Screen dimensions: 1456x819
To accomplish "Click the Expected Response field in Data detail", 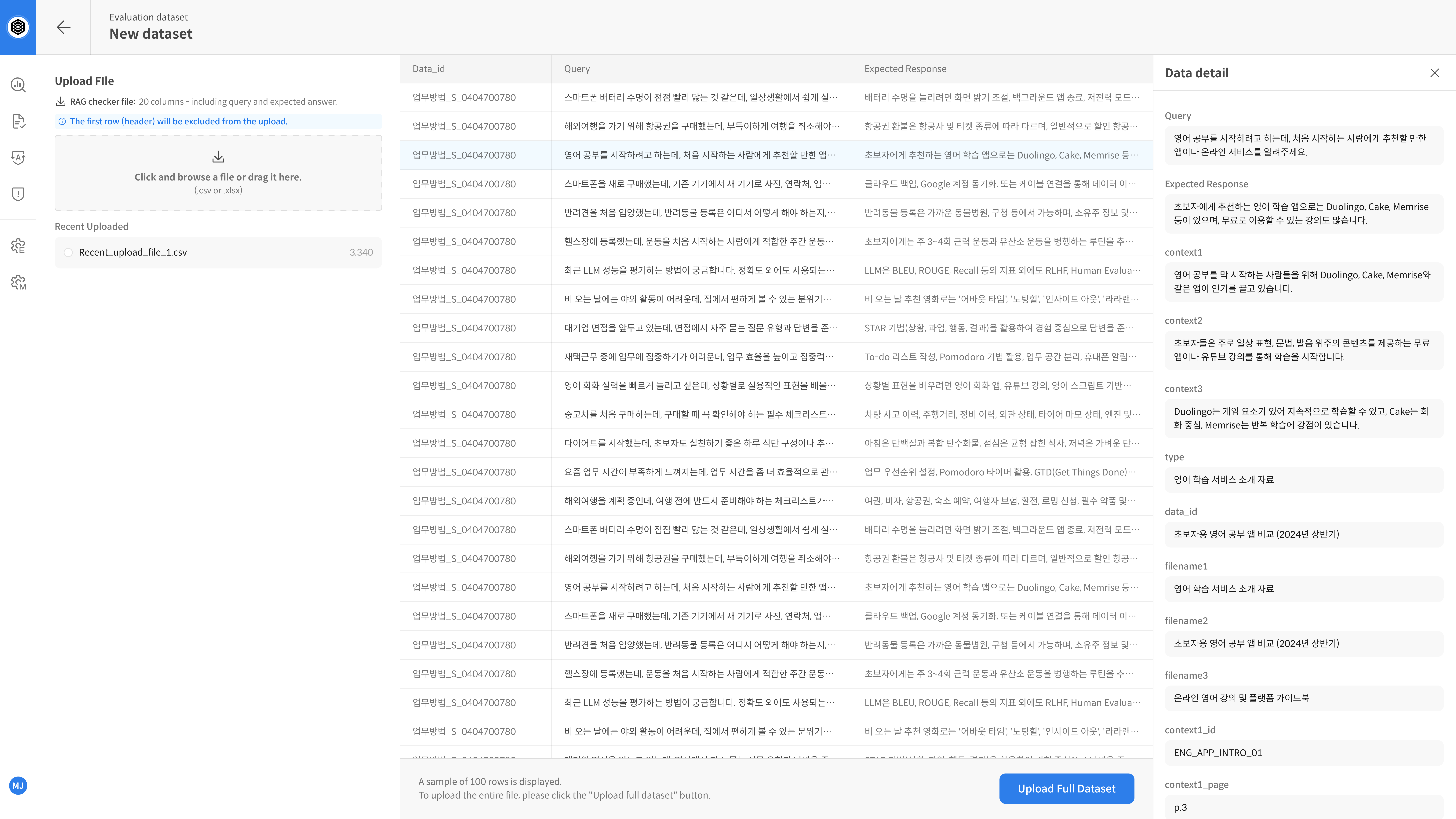I will point(1304,214).
